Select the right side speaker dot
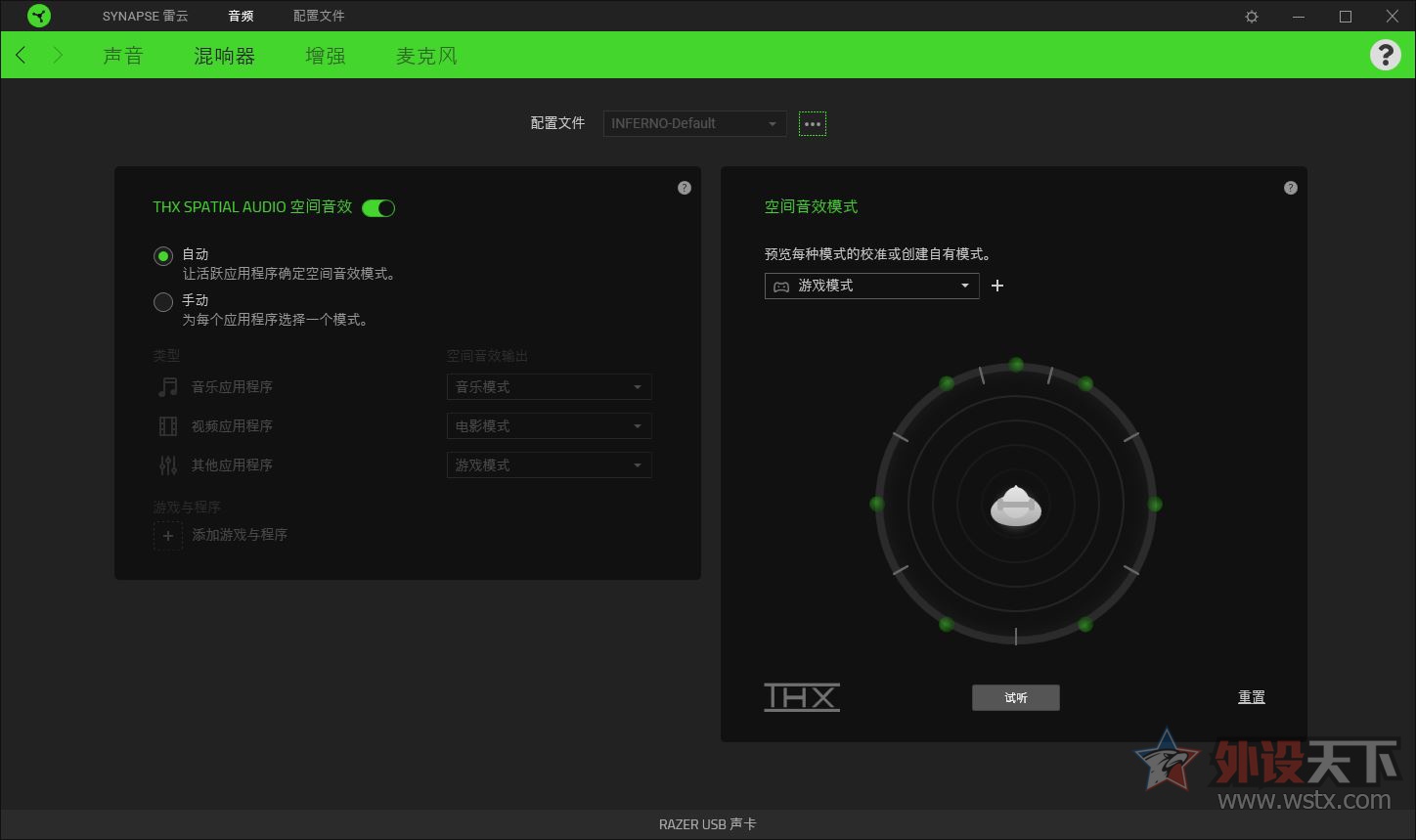The height and width of the screenshot is (840, 1416). click(x=1155, y=505)
